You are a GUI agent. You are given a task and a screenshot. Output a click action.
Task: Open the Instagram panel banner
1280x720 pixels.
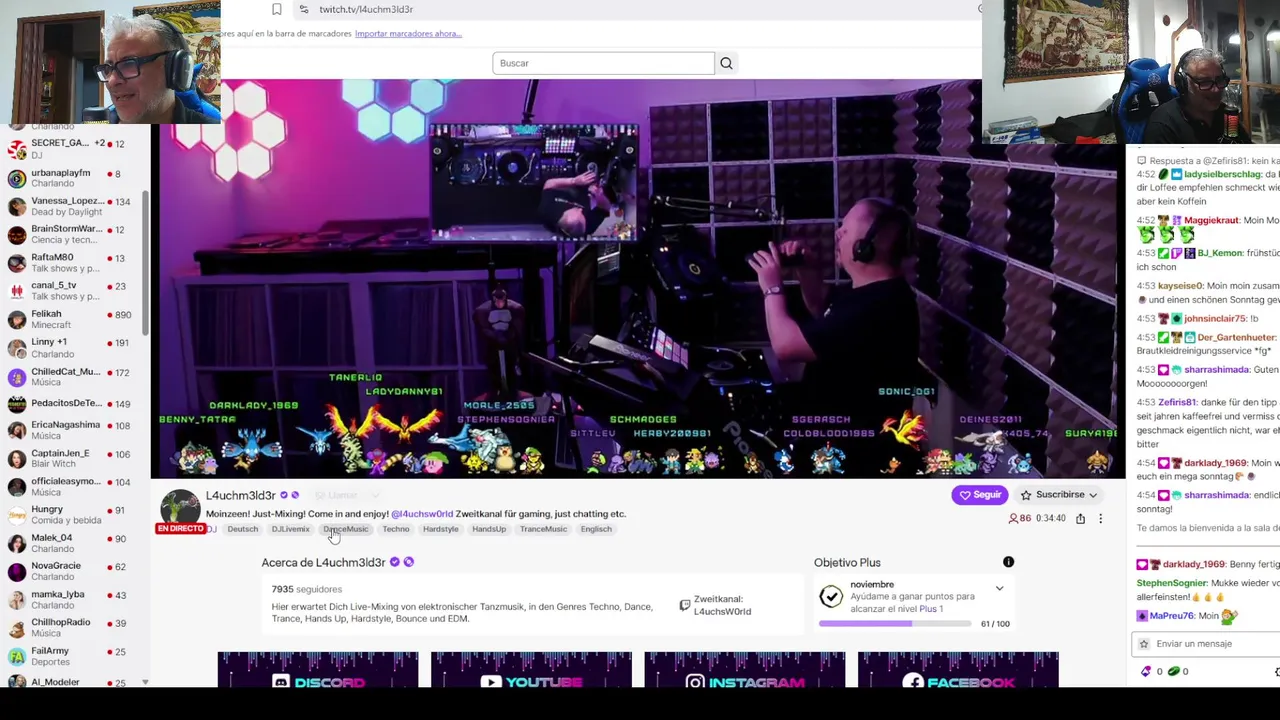[744, 670]
